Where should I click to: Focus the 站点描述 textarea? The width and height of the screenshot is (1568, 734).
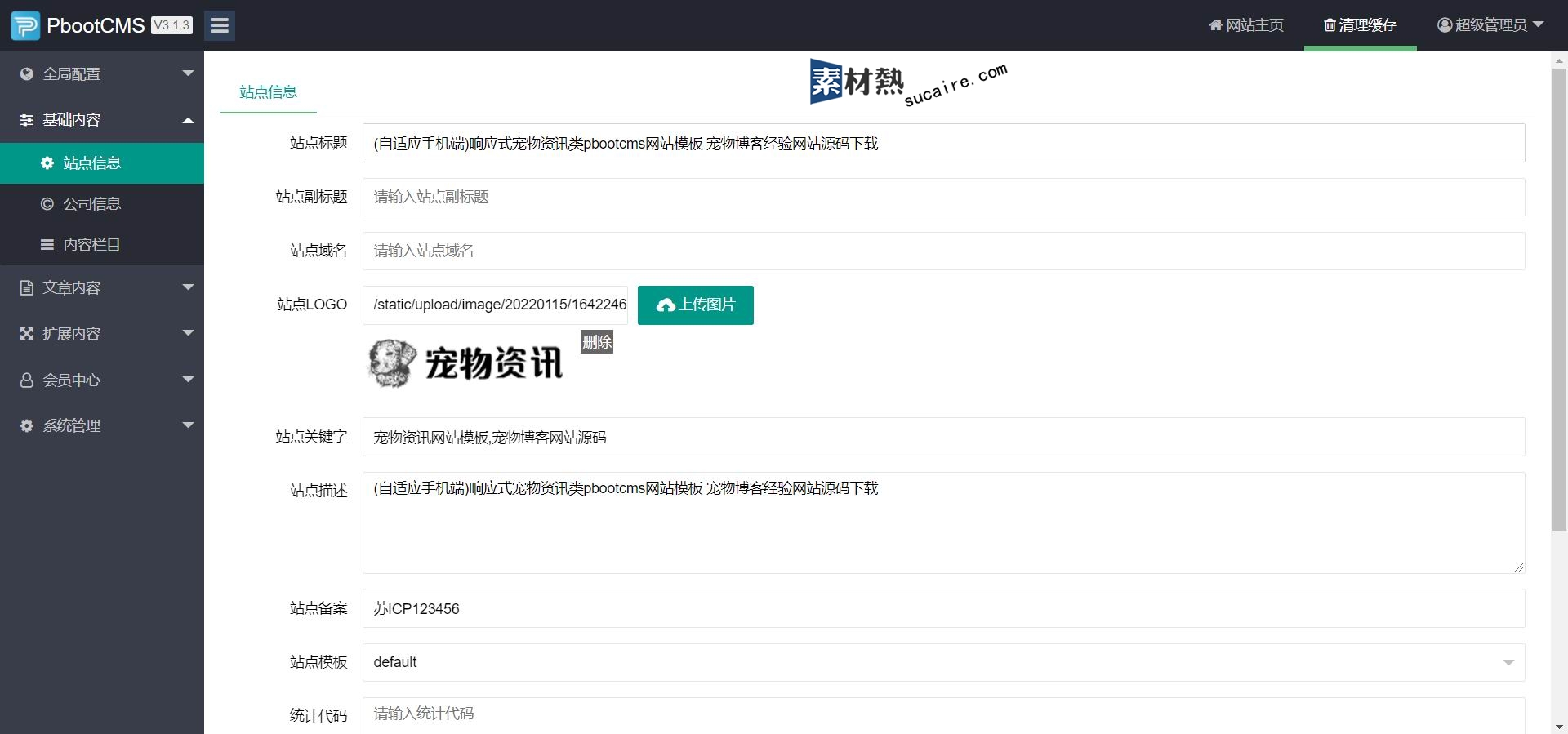pyautogui.click(x=943, y=523)
